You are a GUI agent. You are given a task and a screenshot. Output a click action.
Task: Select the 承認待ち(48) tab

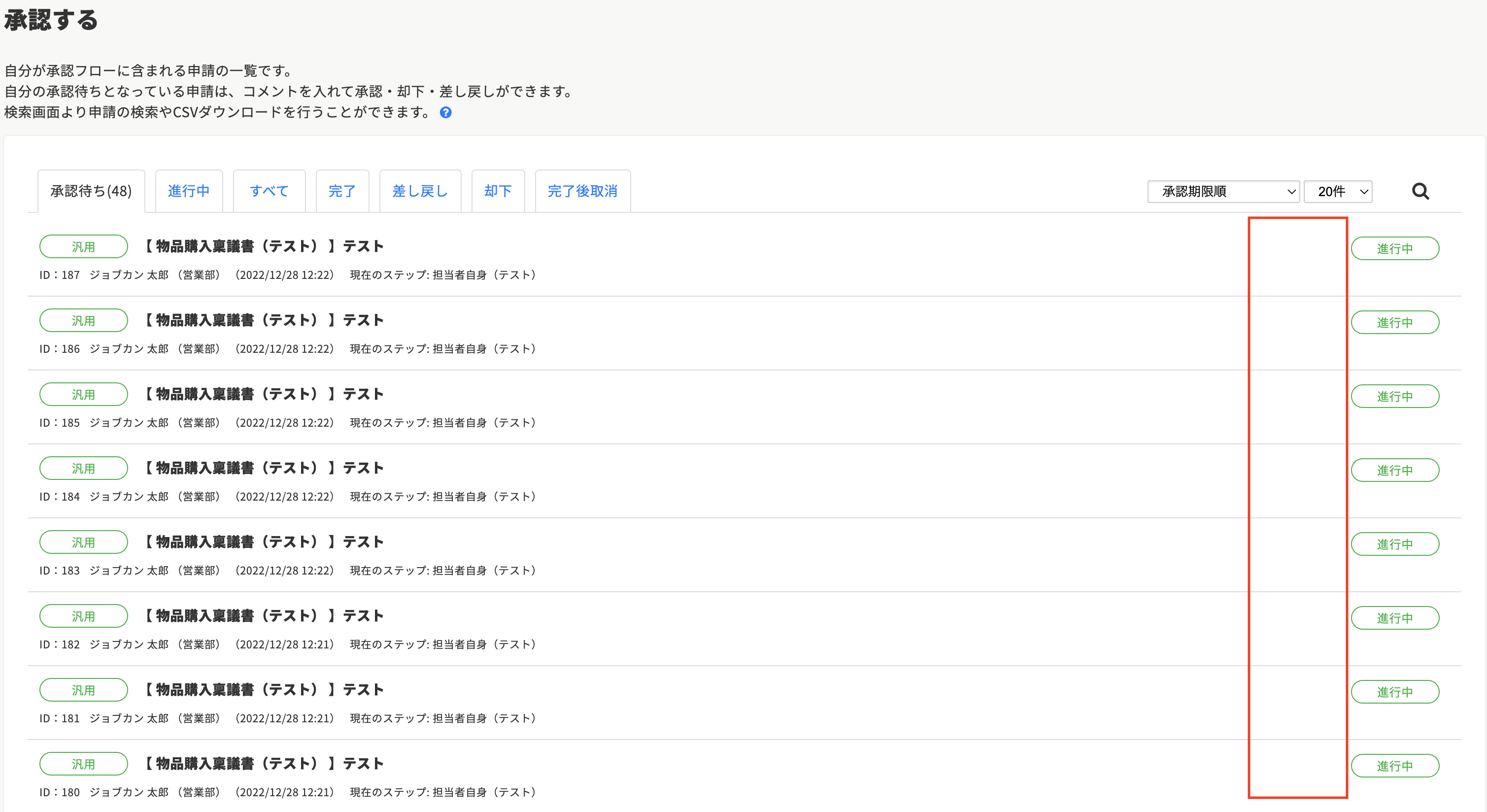pos(91,191)
